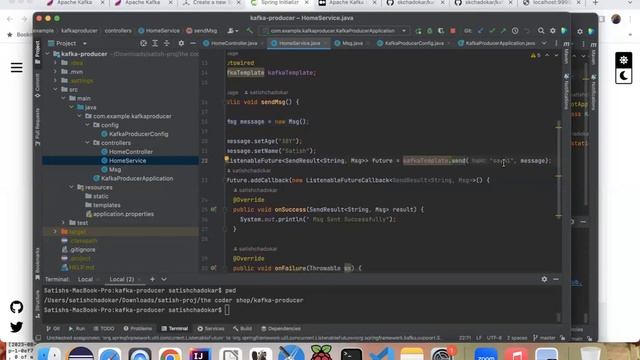Open the Git tool window

coord(53,329)
